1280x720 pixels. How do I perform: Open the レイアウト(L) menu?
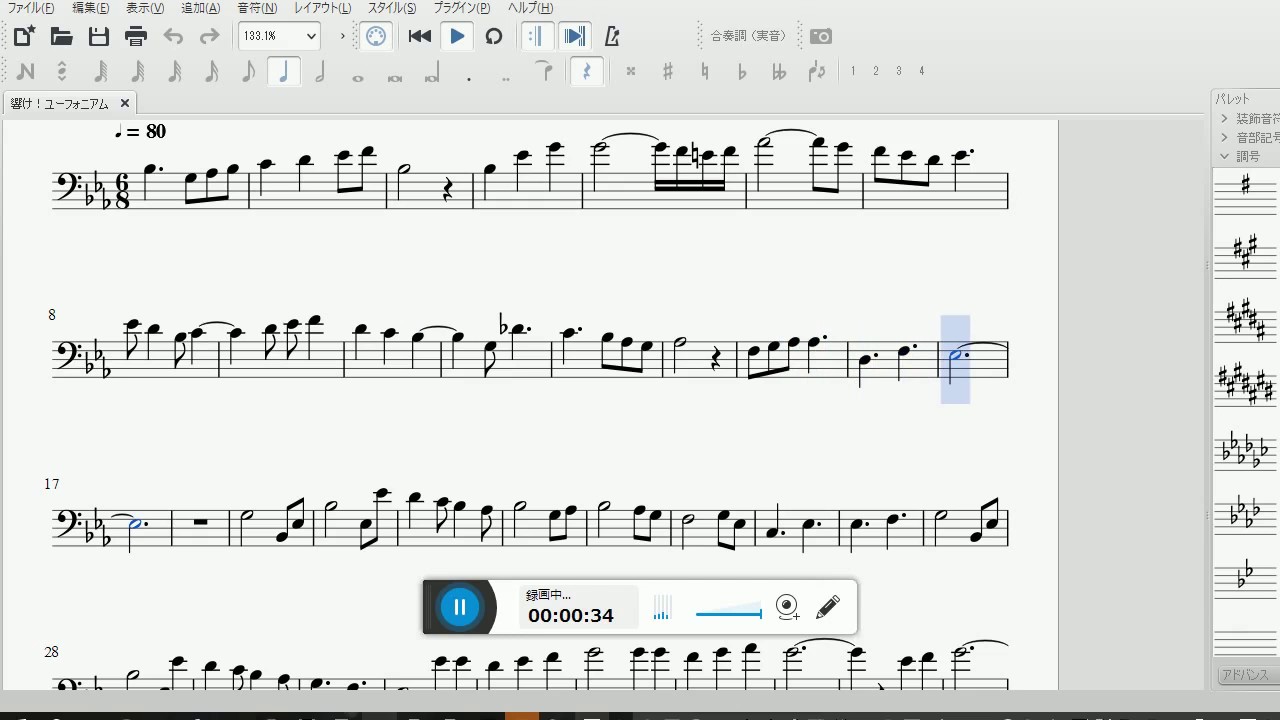(322, 8)
